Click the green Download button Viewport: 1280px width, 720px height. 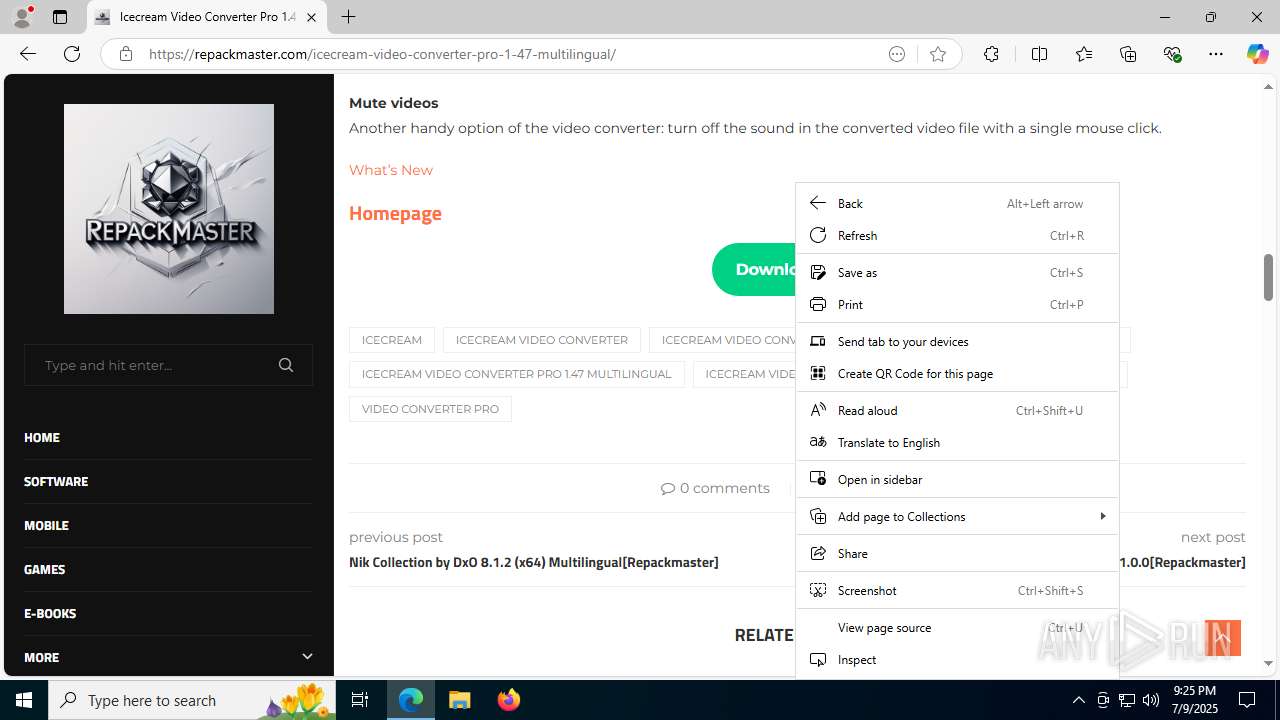click(755, 269)
